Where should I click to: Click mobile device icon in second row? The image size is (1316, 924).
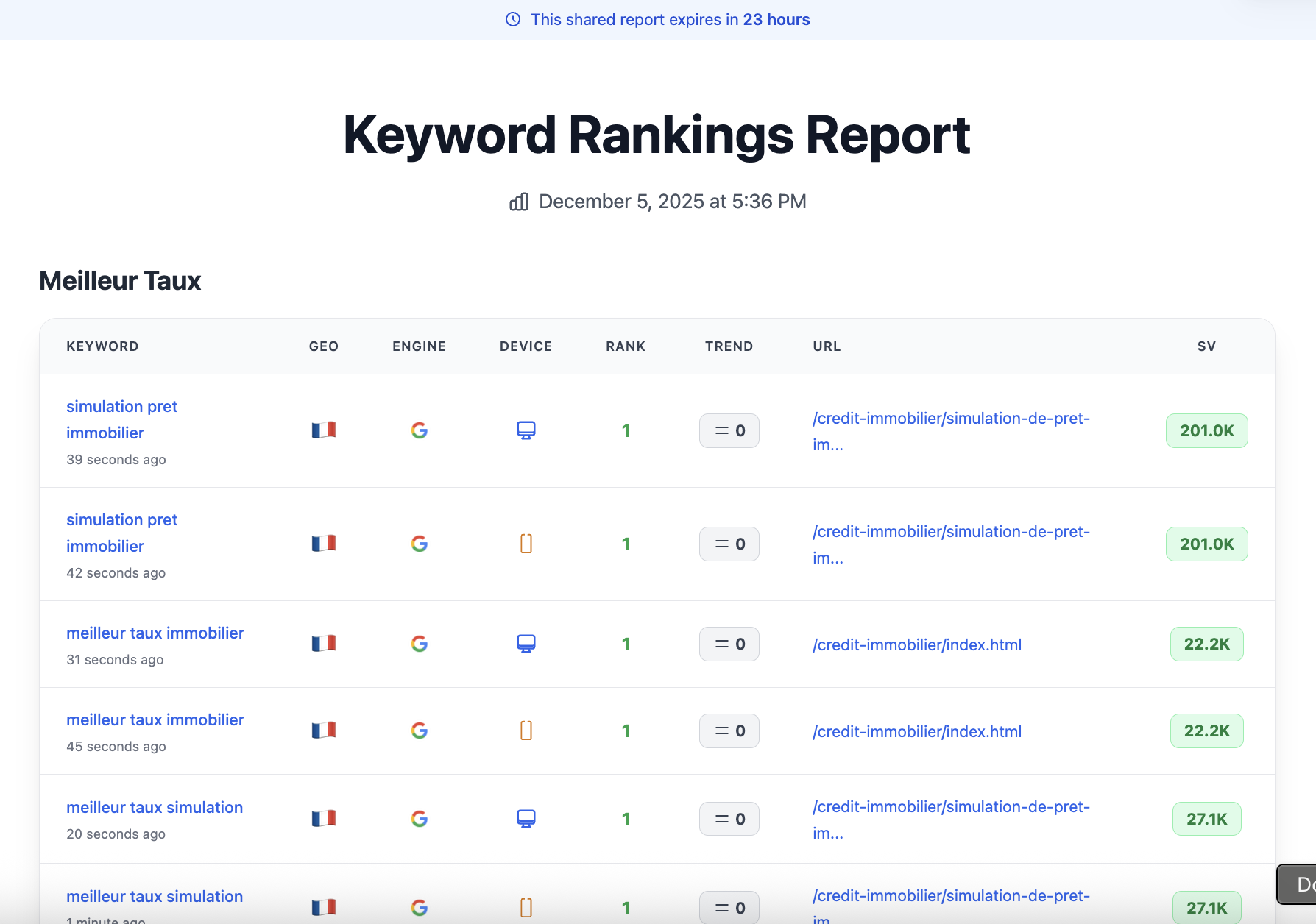(526, 544)
